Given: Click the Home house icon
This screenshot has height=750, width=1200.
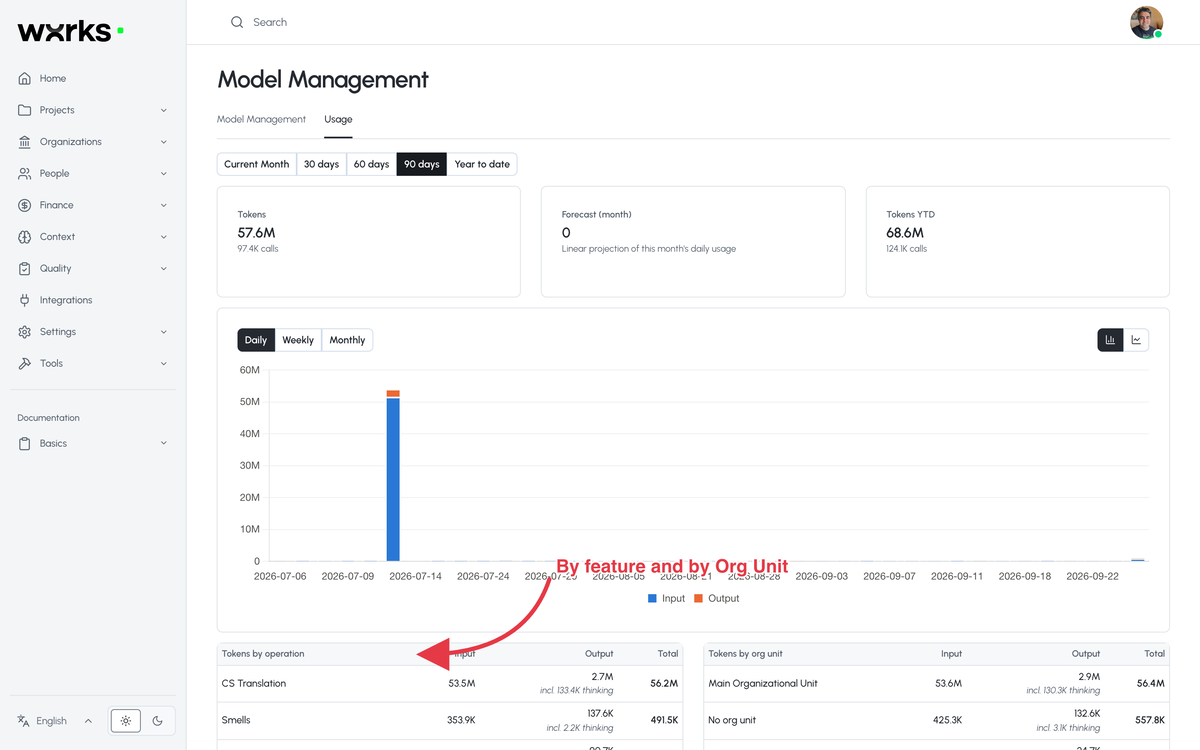Looking at the screenshot, I should point(25,78).
